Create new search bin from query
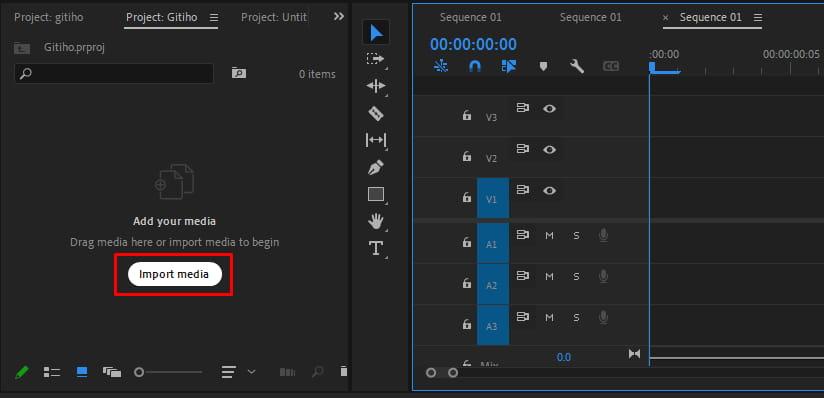Screen dimensions: 824x398 tap(239, 73)
